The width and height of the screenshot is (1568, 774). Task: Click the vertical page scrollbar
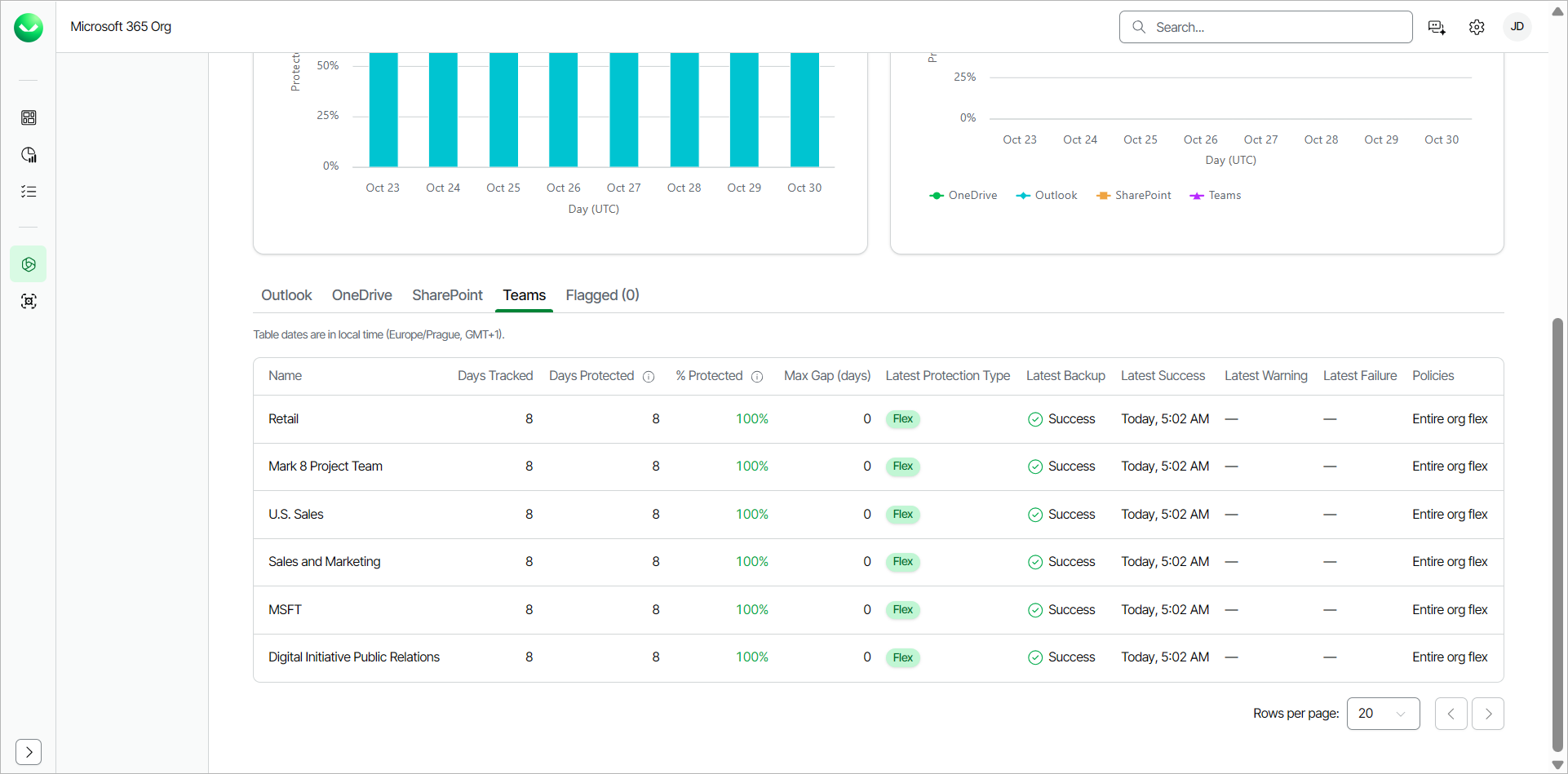[x=1557, y=534]
